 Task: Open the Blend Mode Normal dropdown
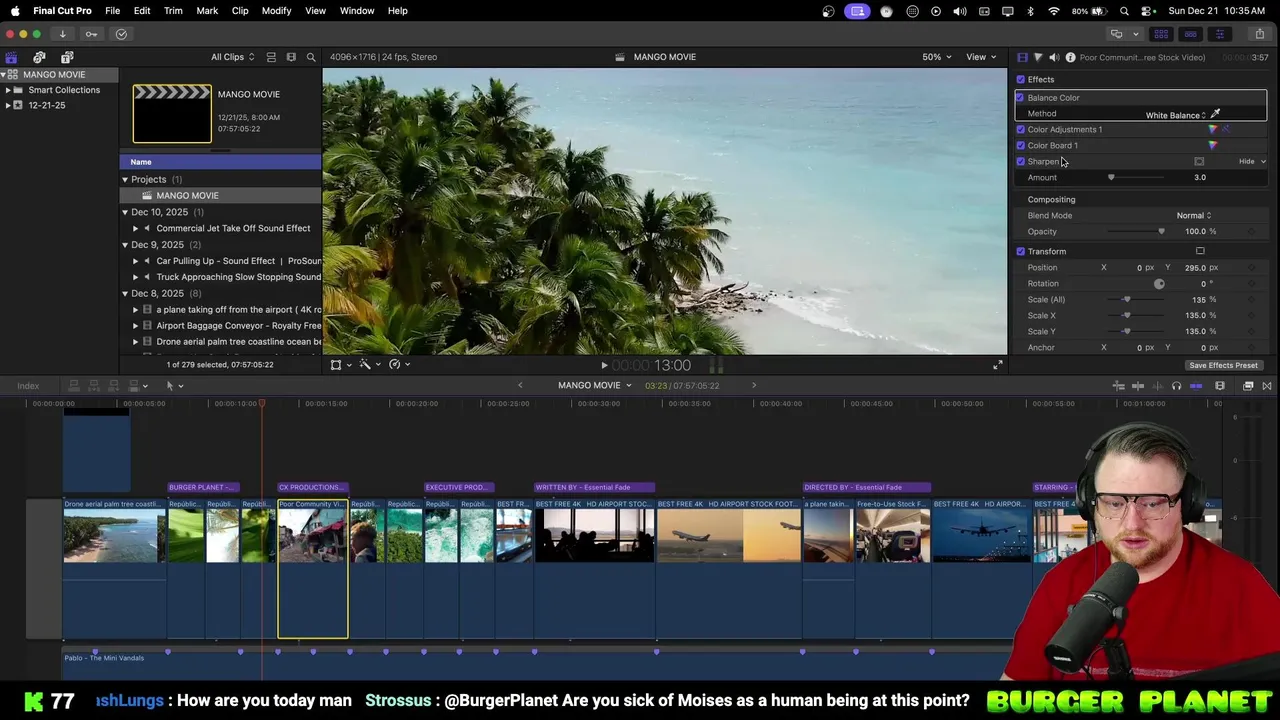pos(1194,215)
